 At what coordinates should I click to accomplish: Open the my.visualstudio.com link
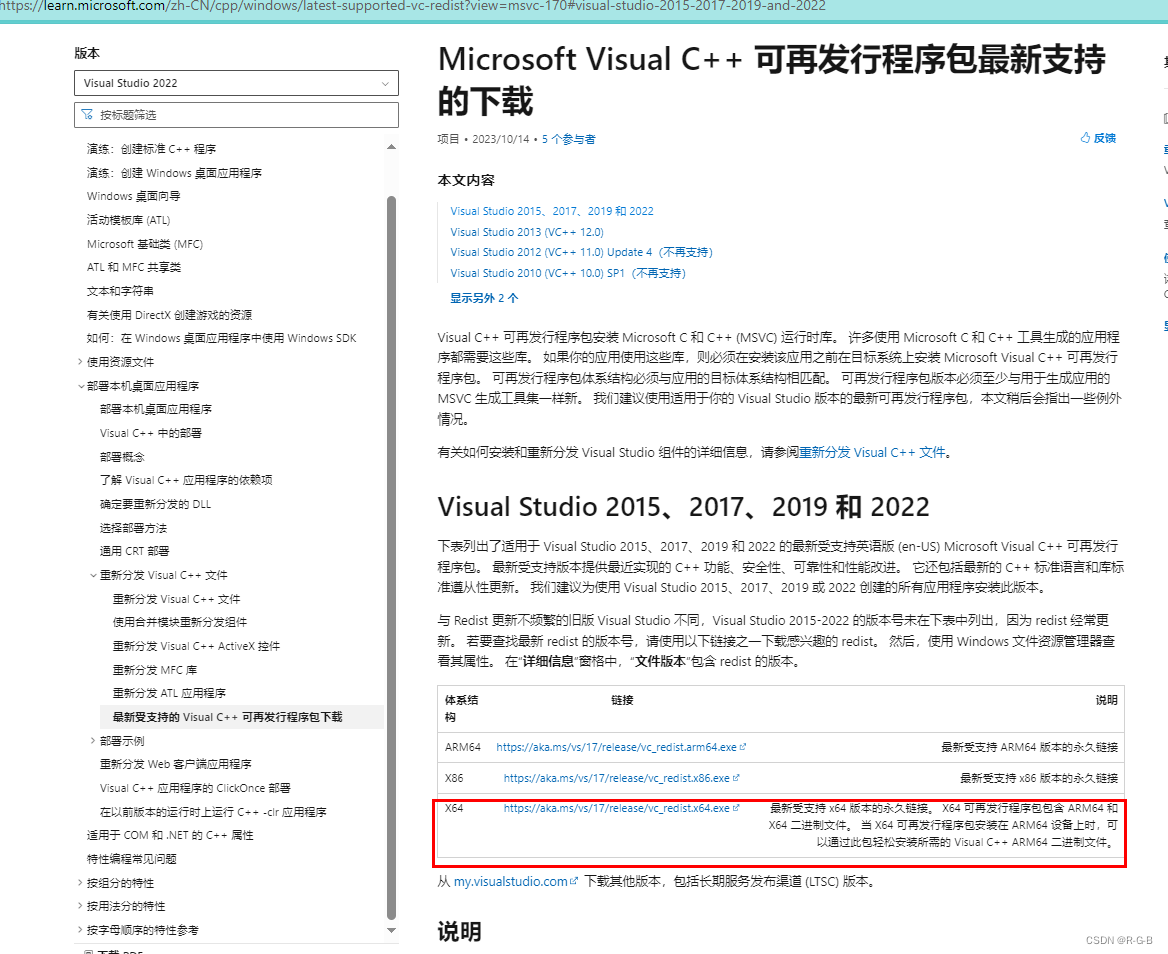tap(510, 881)
